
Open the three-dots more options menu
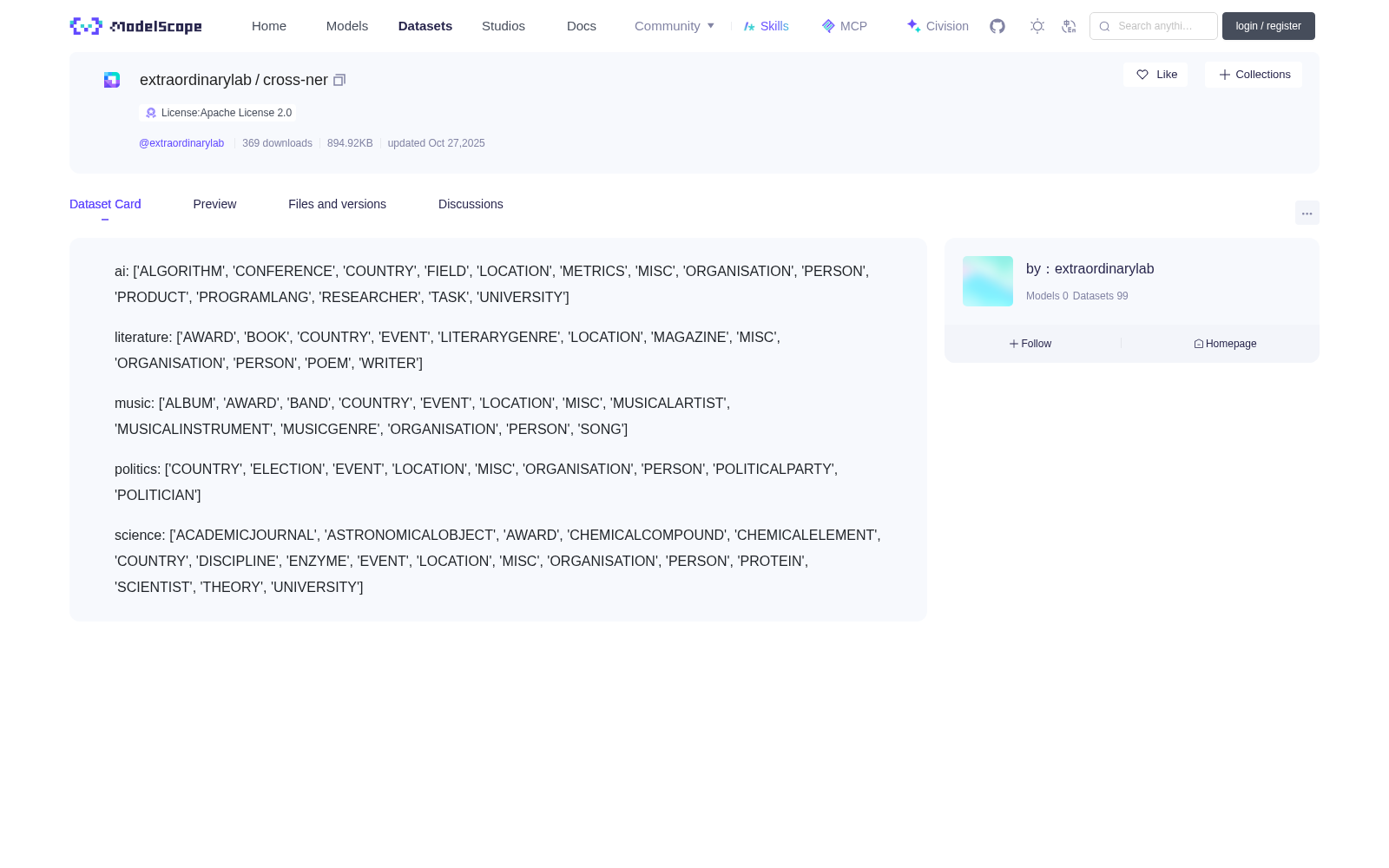[1307, 214]
